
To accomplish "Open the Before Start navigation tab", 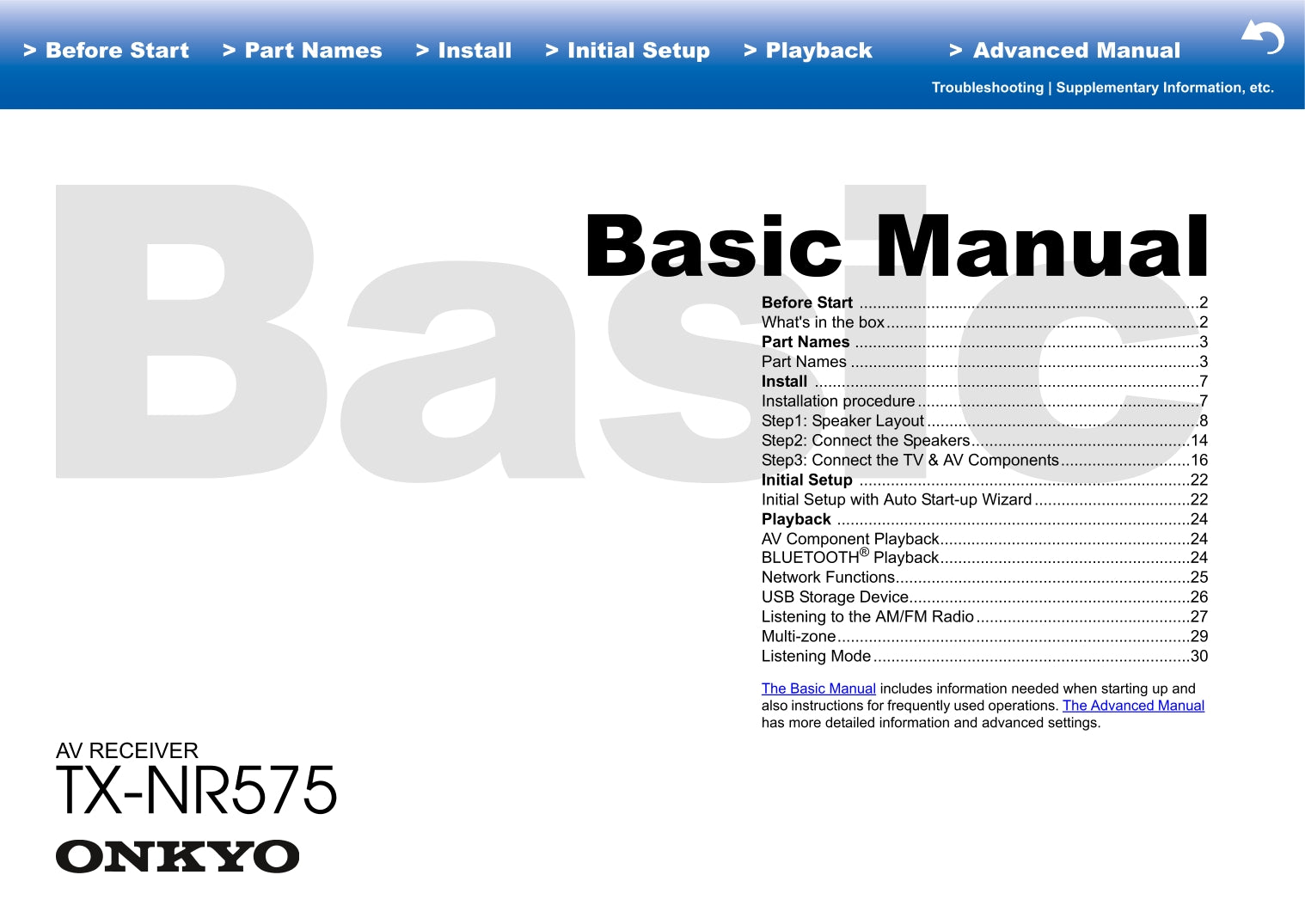I will (x=107, y=51).
